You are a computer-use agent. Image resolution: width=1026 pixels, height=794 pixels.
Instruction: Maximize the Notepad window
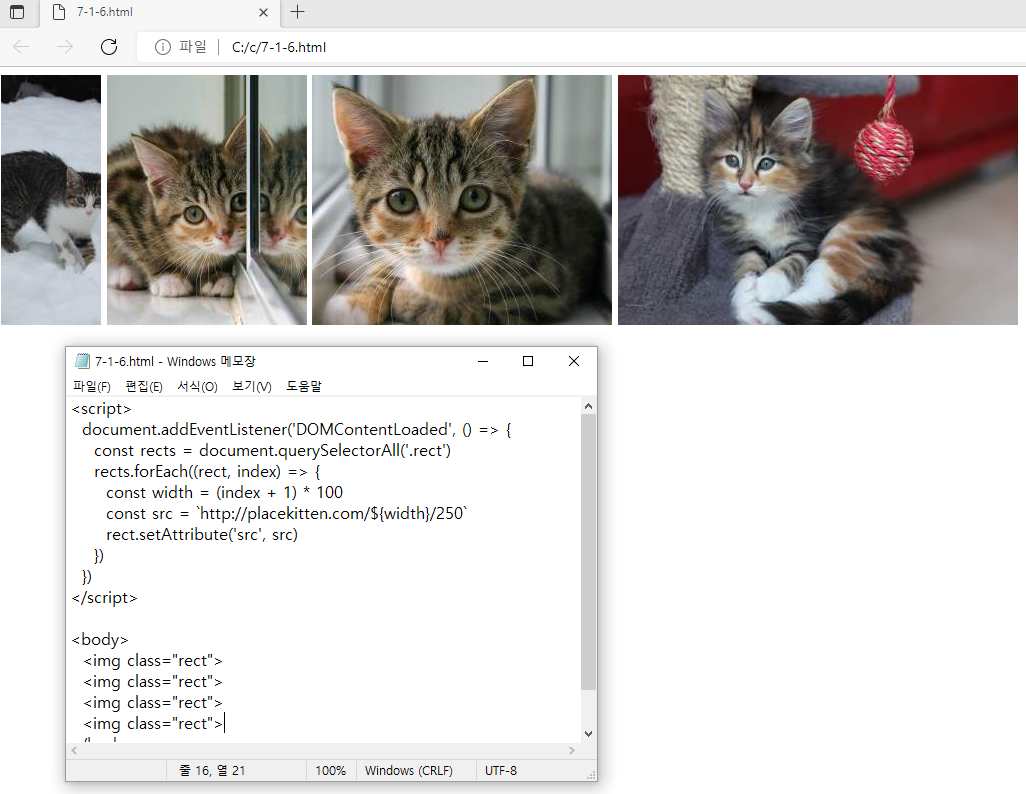[528, 361]
